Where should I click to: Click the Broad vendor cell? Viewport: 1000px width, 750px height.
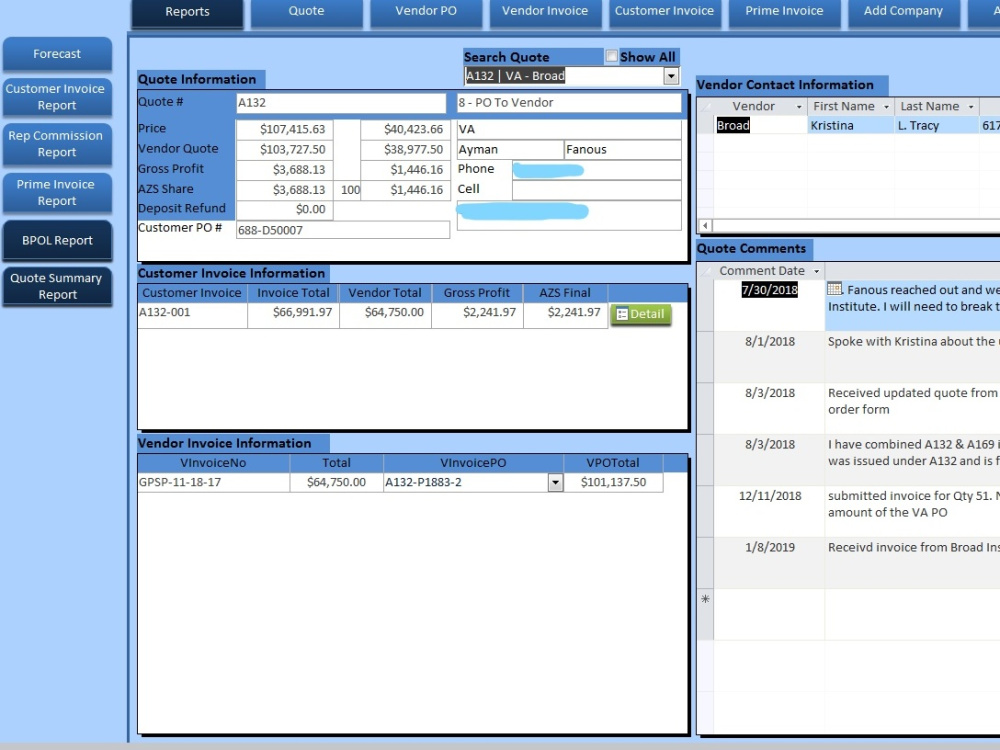760,126
